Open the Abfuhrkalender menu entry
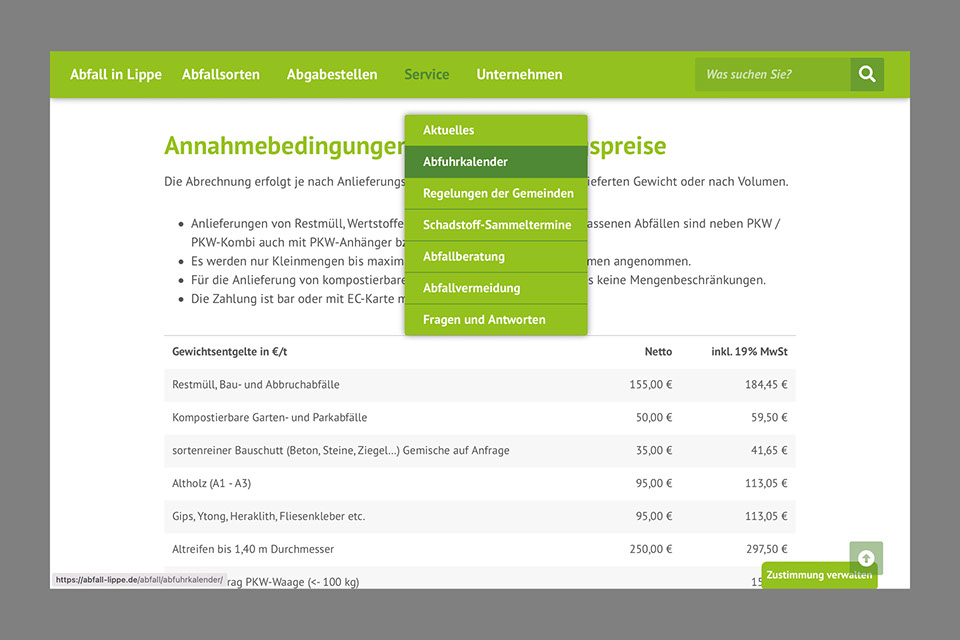Viewport: 960px width, 640px height. (465, 162)
